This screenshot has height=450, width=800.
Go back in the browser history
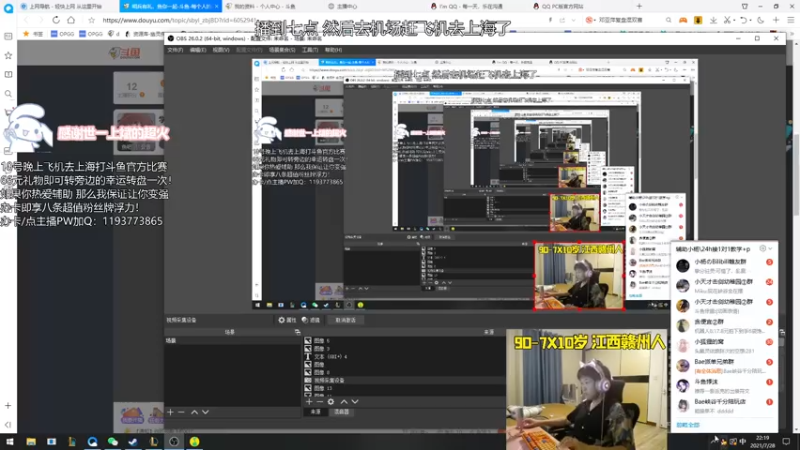[x=26, y=20]
